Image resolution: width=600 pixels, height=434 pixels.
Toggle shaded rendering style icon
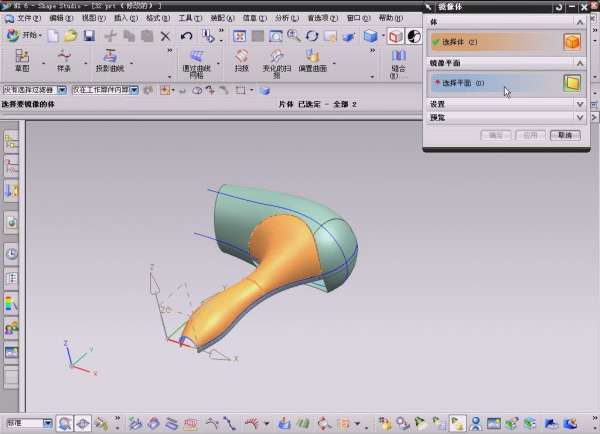point(372,36)
